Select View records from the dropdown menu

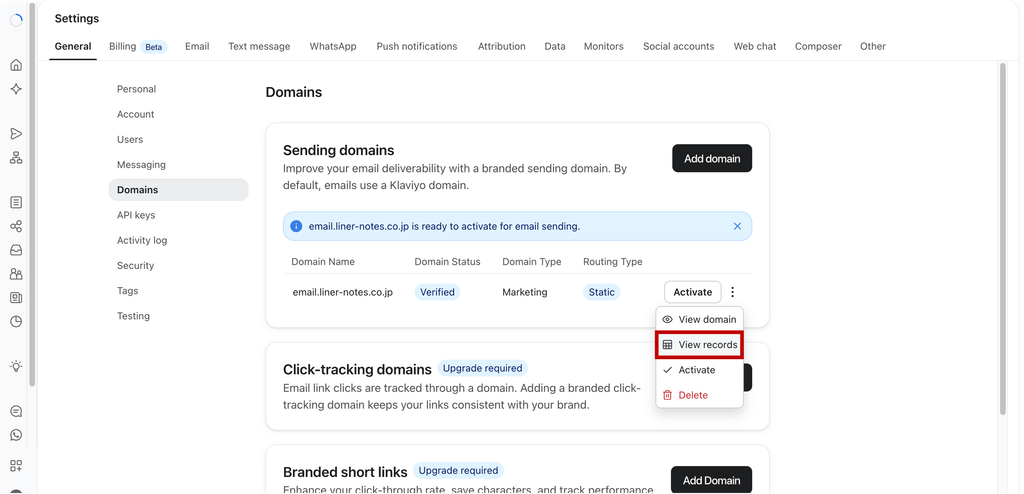point(699,344)
